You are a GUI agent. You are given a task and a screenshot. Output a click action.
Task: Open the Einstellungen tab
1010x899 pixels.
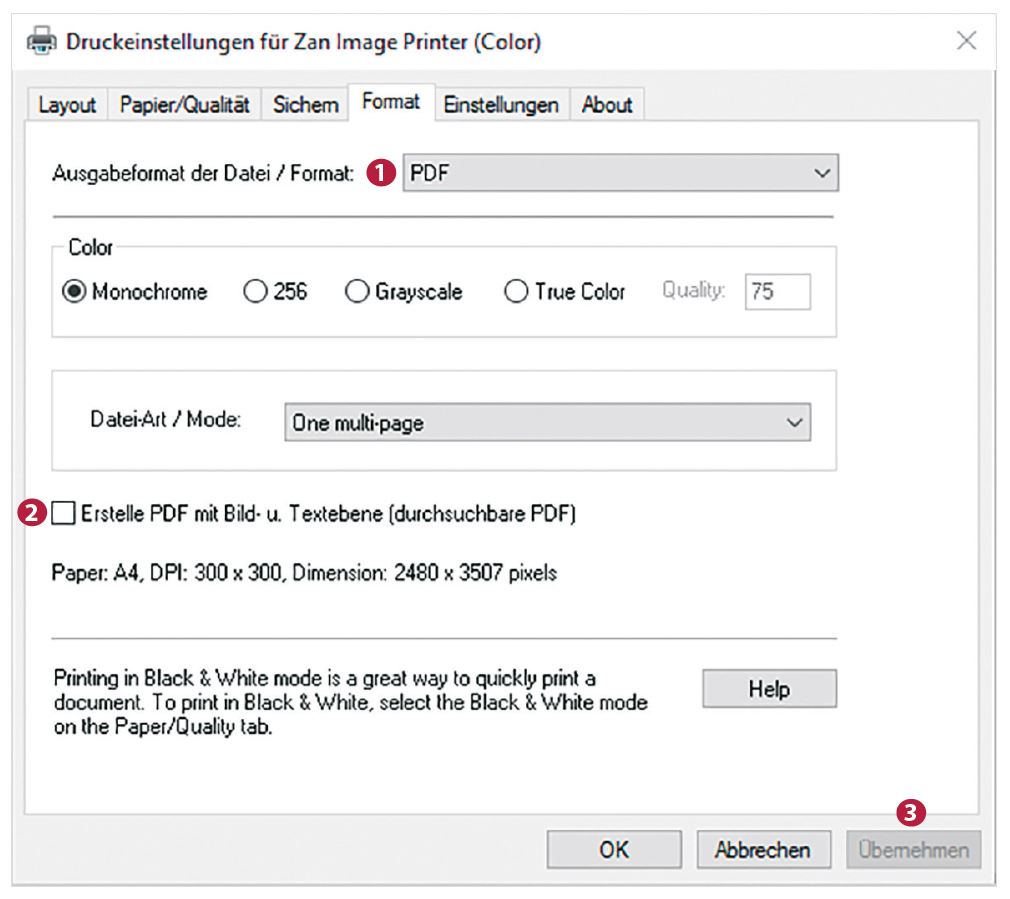pos(501,105)
